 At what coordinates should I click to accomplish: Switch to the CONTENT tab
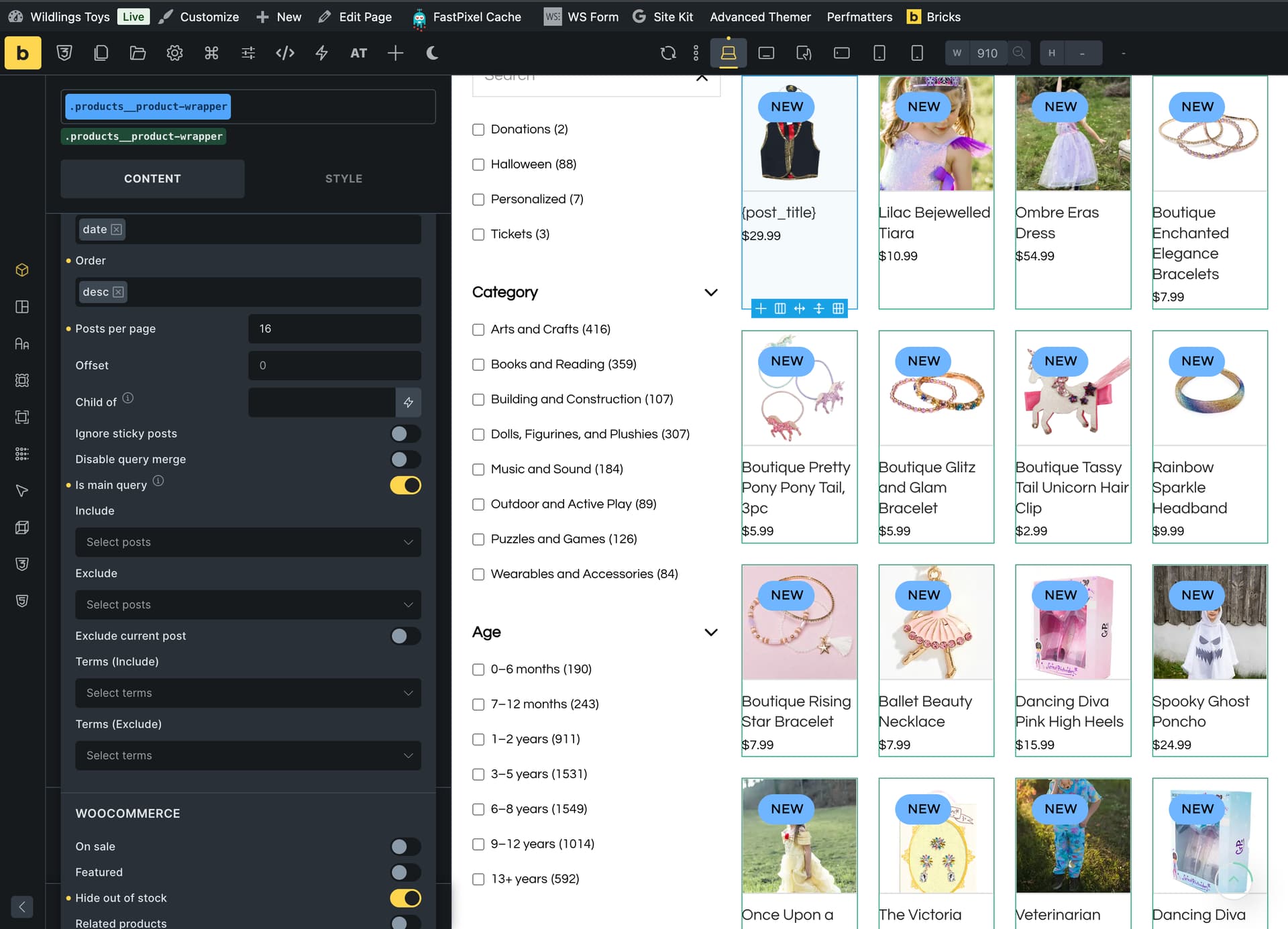[152, 178]
